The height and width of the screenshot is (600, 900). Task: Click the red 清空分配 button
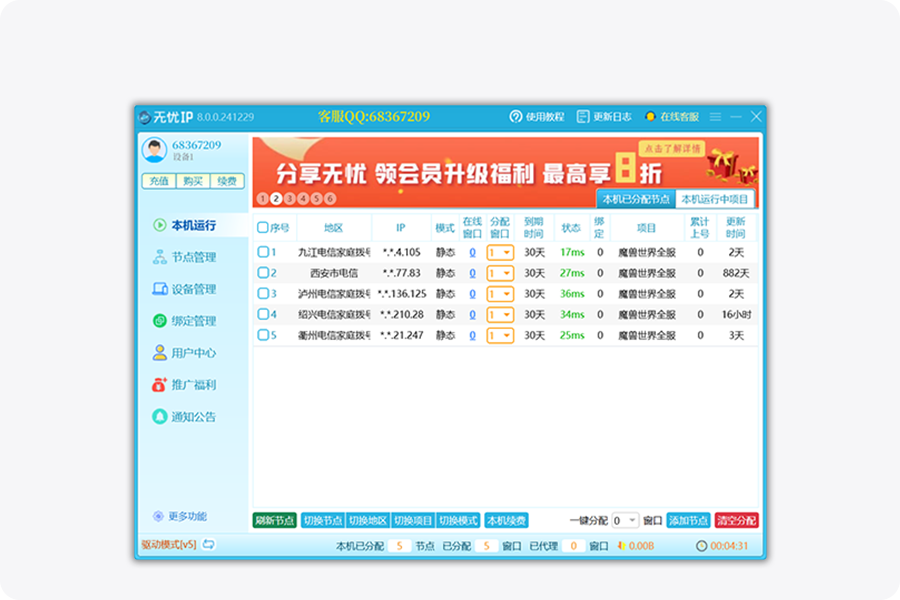tap(736, 521)
